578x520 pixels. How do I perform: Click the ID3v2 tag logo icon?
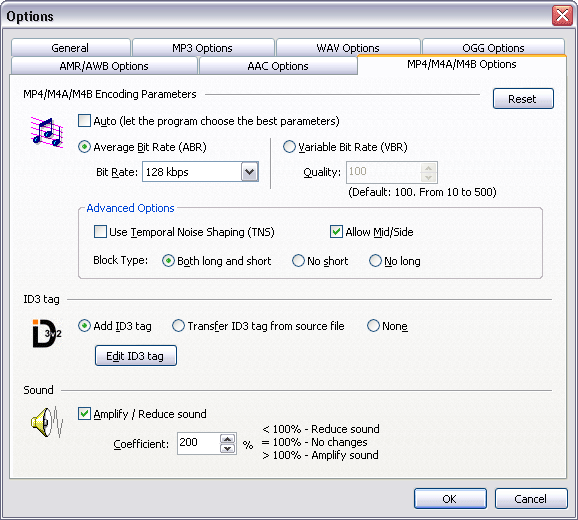pos(47,333)
